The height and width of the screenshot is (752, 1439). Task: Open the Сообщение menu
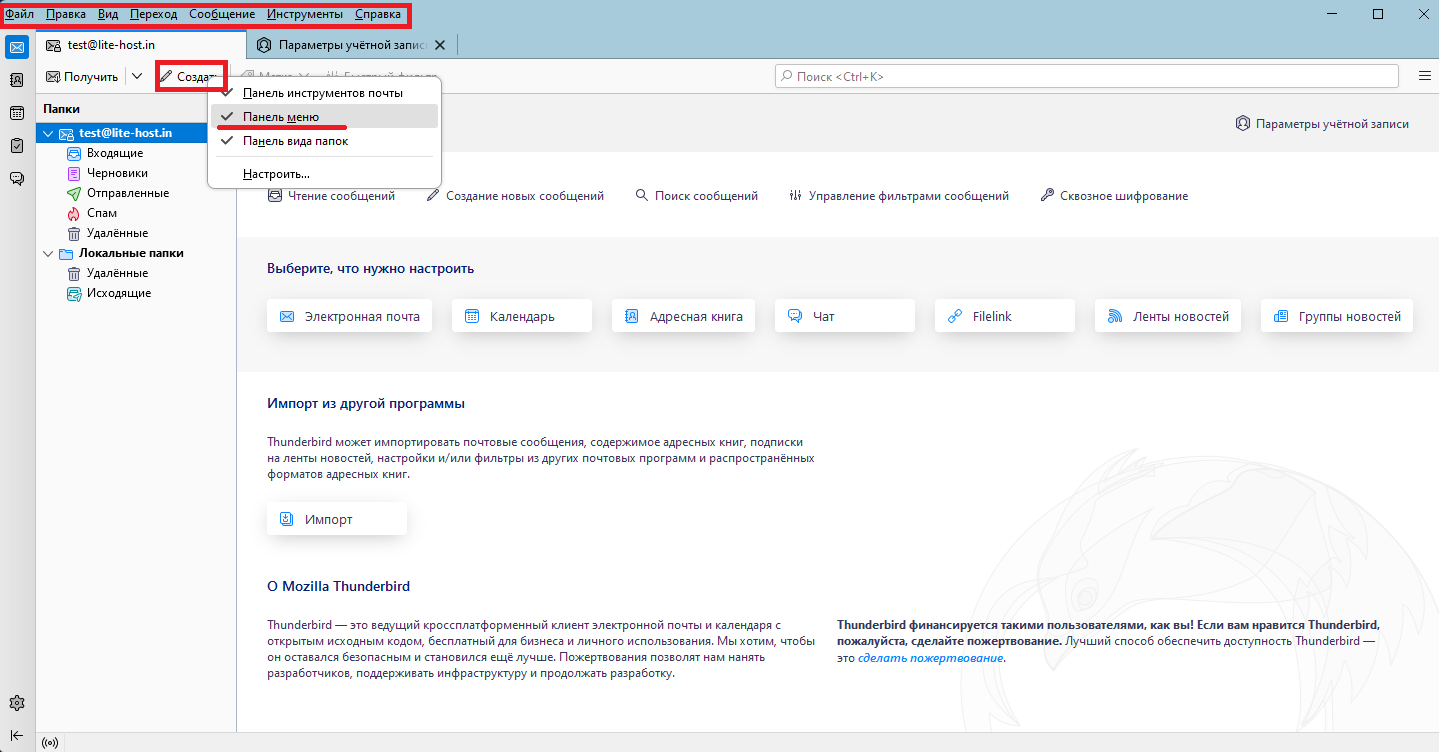[222, 14]
